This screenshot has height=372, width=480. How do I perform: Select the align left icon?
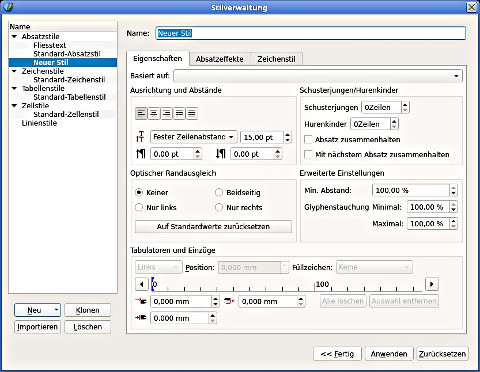(x=141, y=113)
